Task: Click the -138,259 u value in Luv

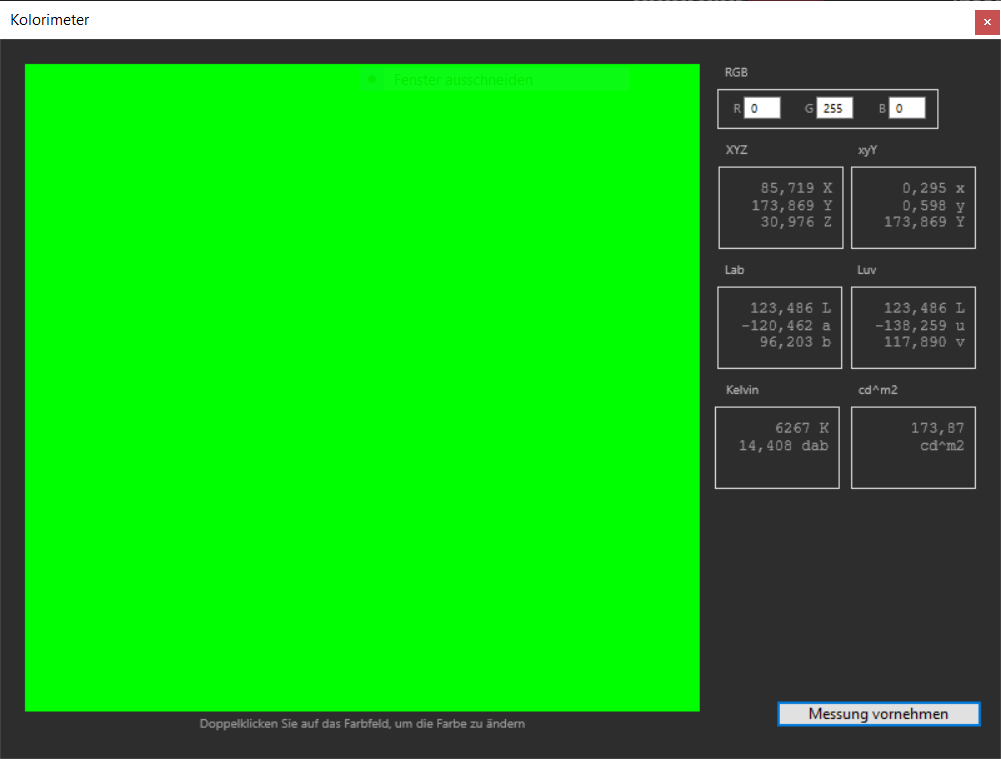Action: pyautogui.click(x=919, y=326)
